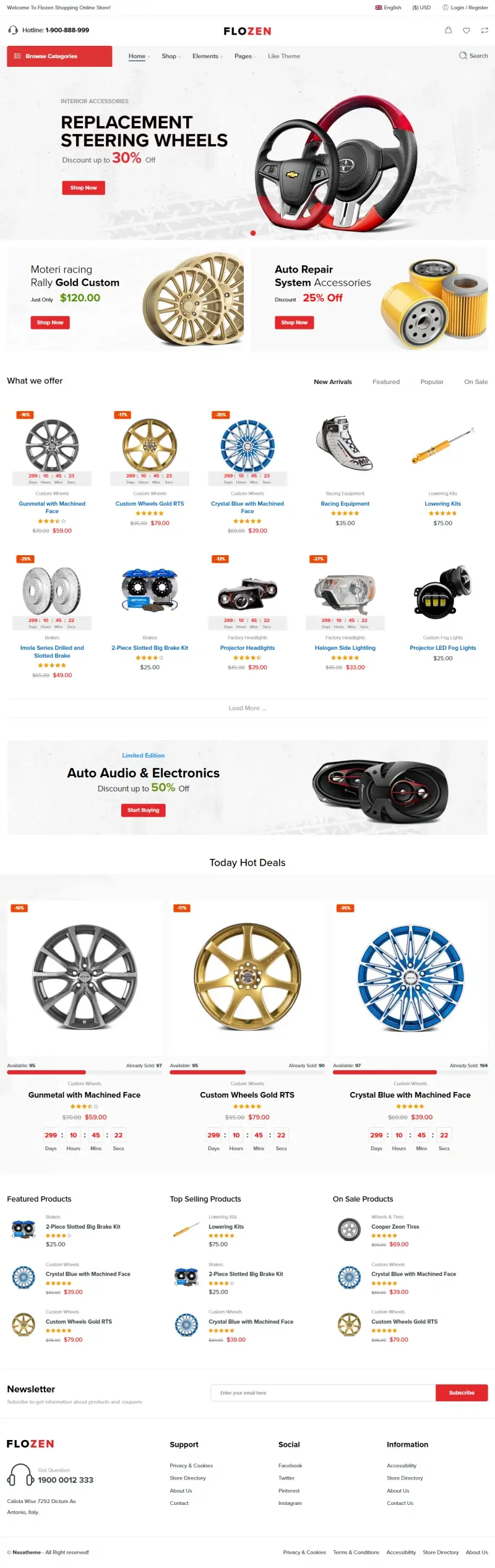
Task: Select the red hero slider dot
Action: 253,233
